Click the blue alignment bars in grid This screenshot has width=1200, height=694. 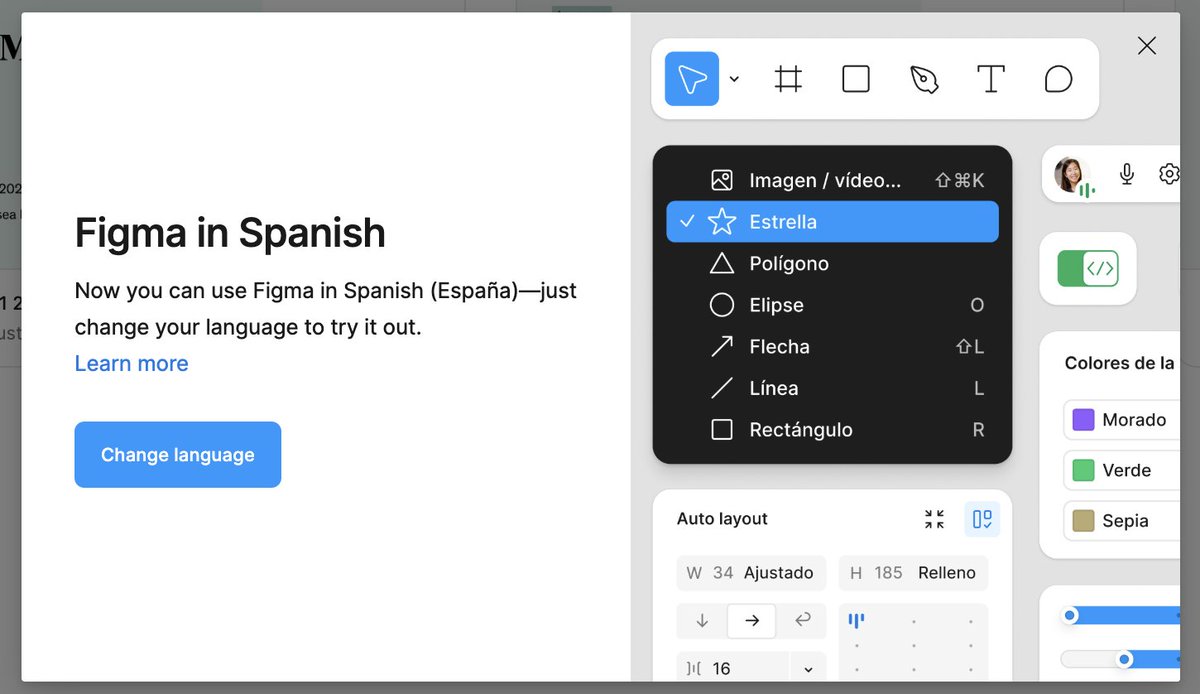[x=856, y=621]
